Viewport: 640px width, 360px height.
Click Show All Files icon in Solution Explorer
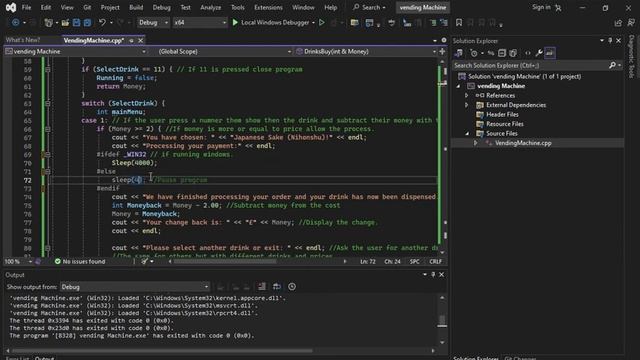click(x=513, y=53)
